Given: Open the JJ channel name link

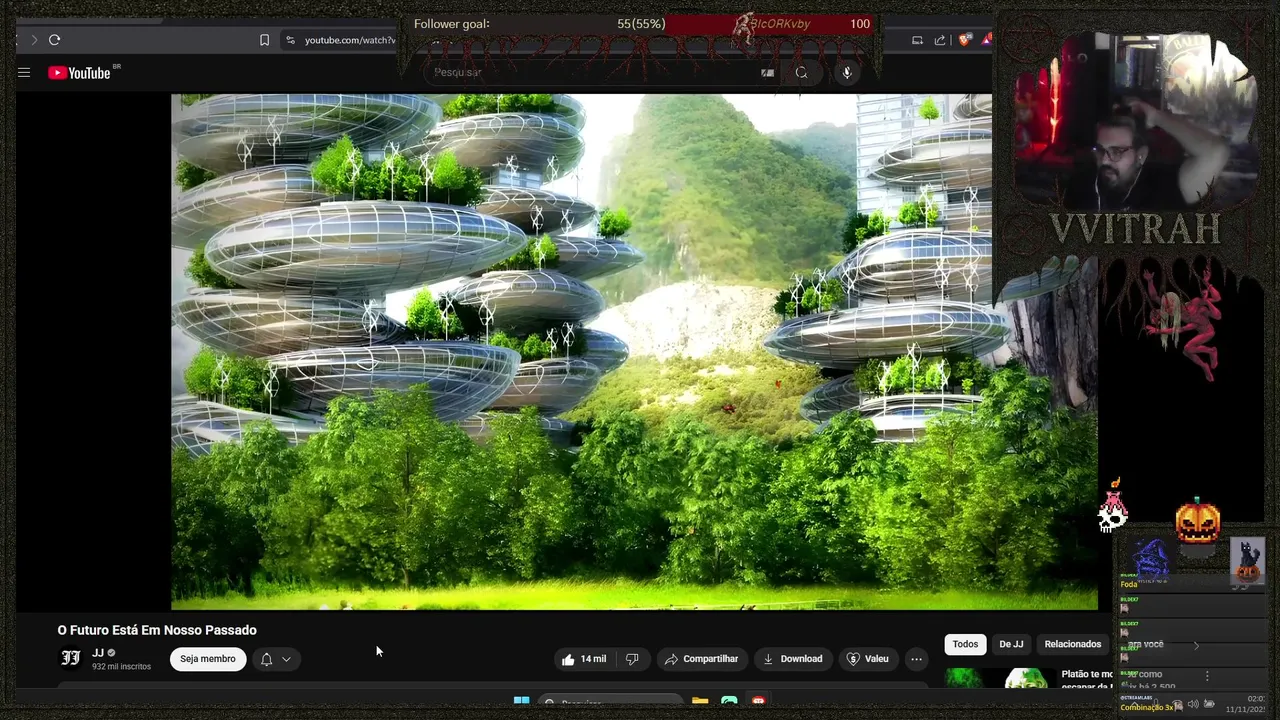Looking at the screenshot, I should tap(98, 653).
